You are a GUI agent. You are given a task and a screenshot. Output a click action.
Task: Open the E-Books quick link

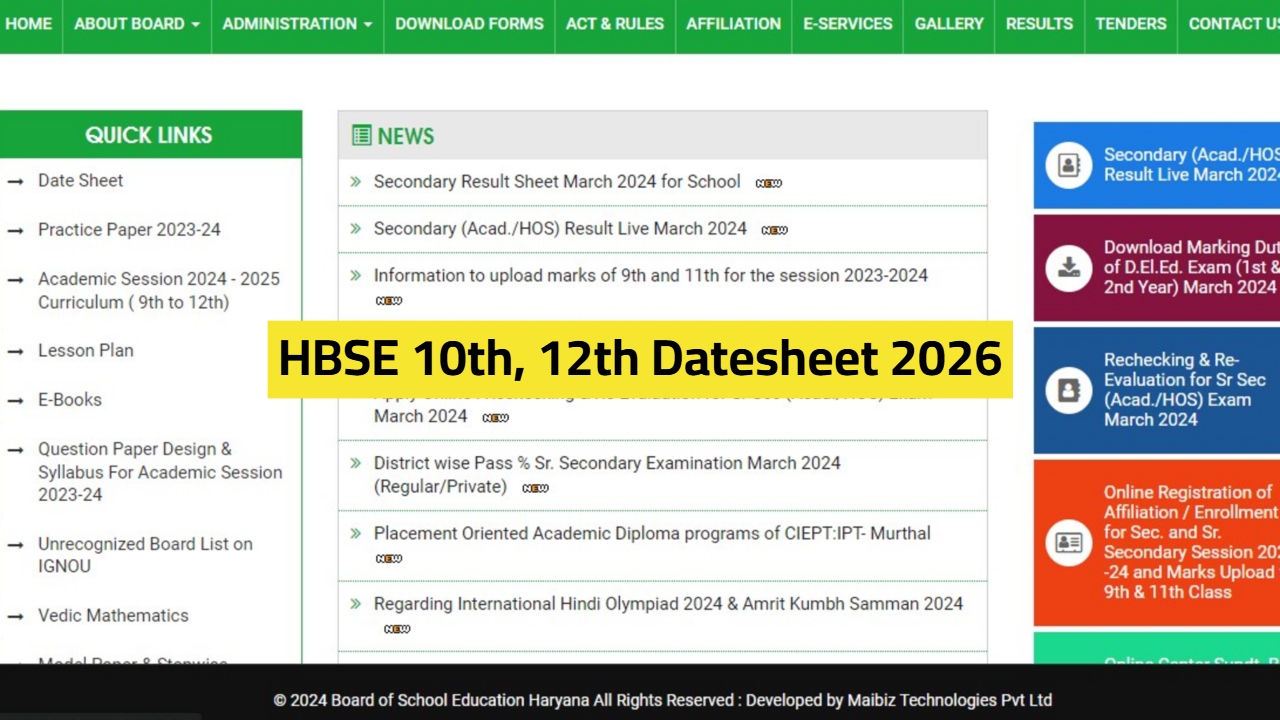[x=69, y=400]
